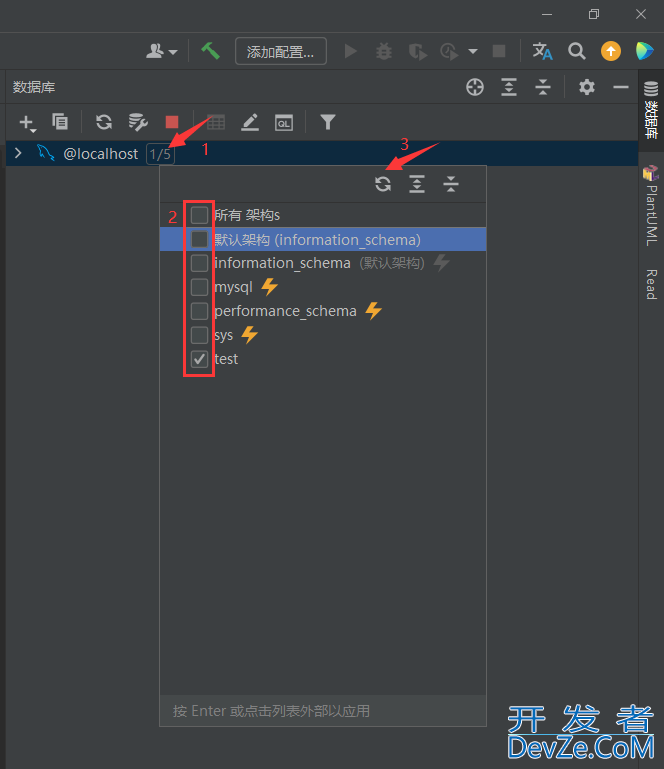The height and width of the screenshot is (769, 664).
Task: Open the user account icon dropdown
Action: [161, 51]
